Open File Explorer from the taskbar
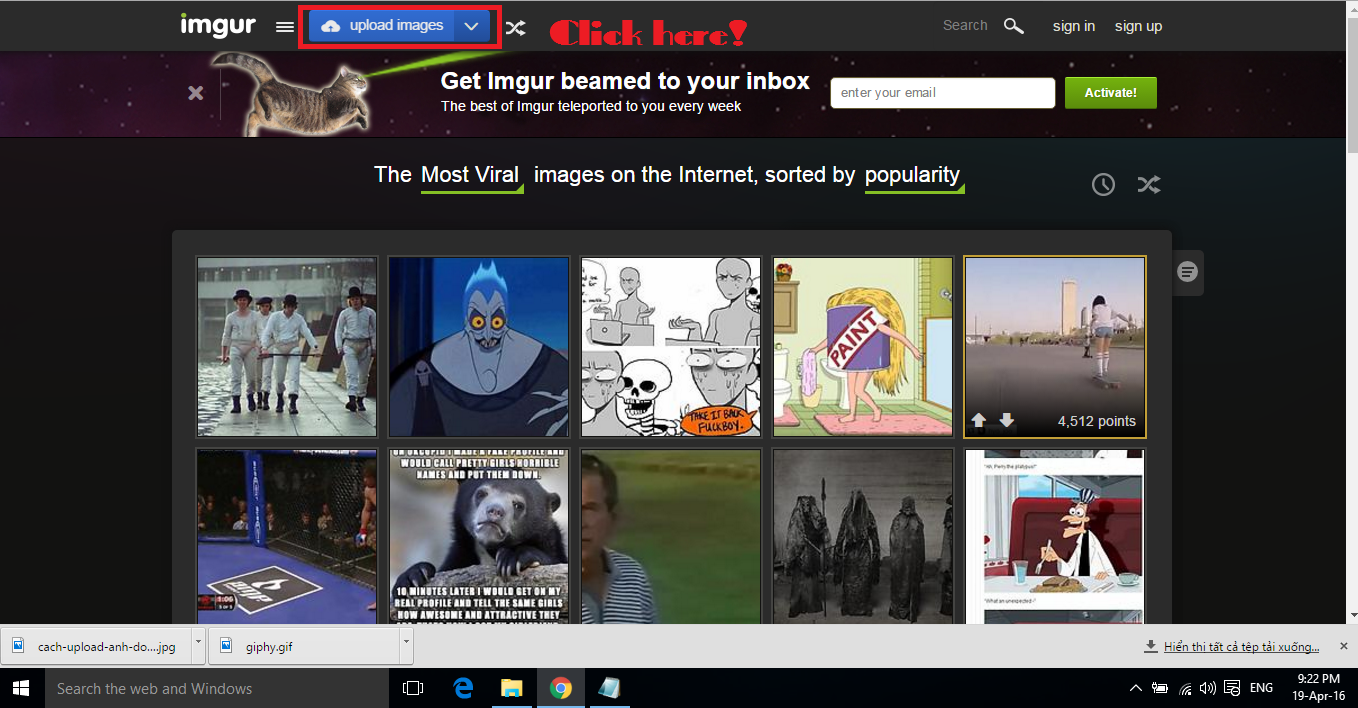 [511, 688]
